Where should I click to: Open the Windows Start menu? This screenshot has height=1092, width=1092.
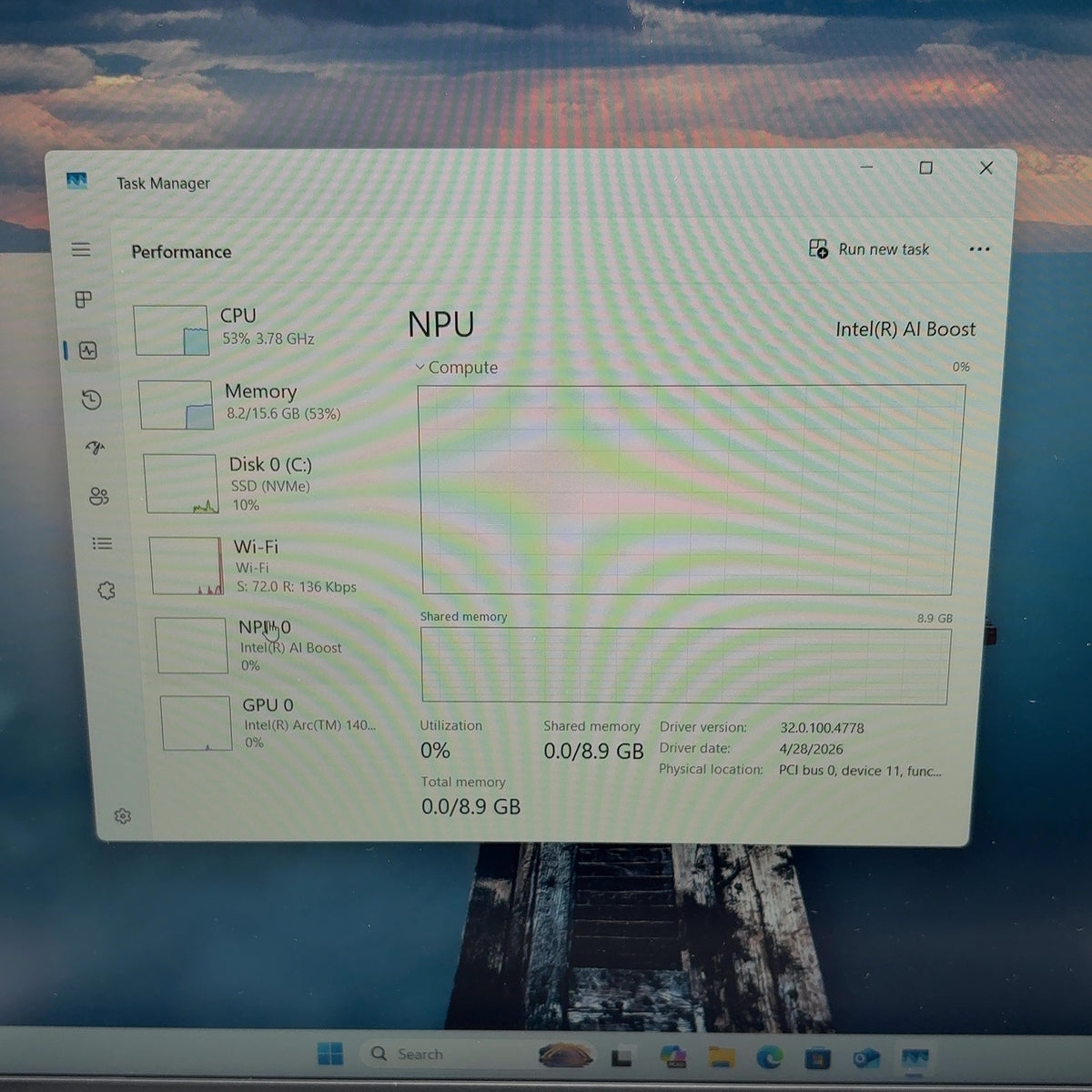coord(330,1054)
